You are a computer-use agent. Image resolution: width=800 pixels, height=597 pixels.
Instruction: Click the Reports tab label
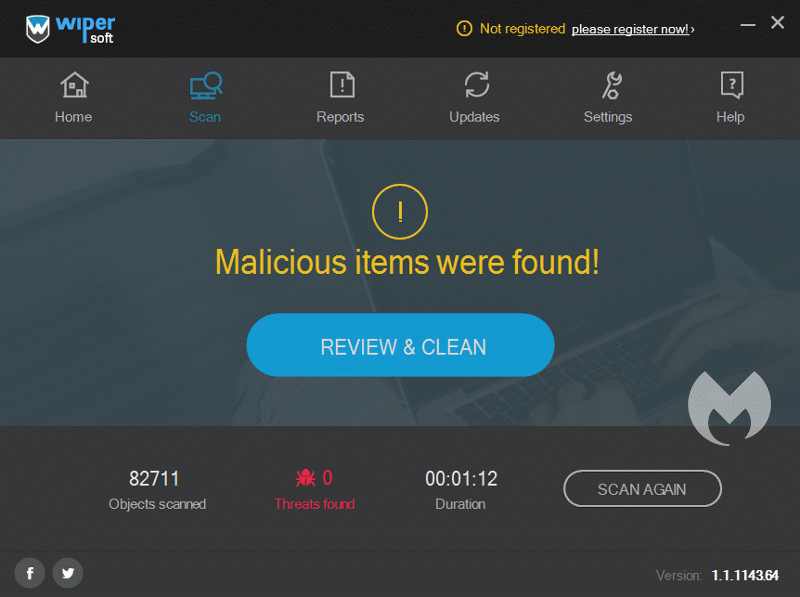pyautogui.click(x=340, y=117)
